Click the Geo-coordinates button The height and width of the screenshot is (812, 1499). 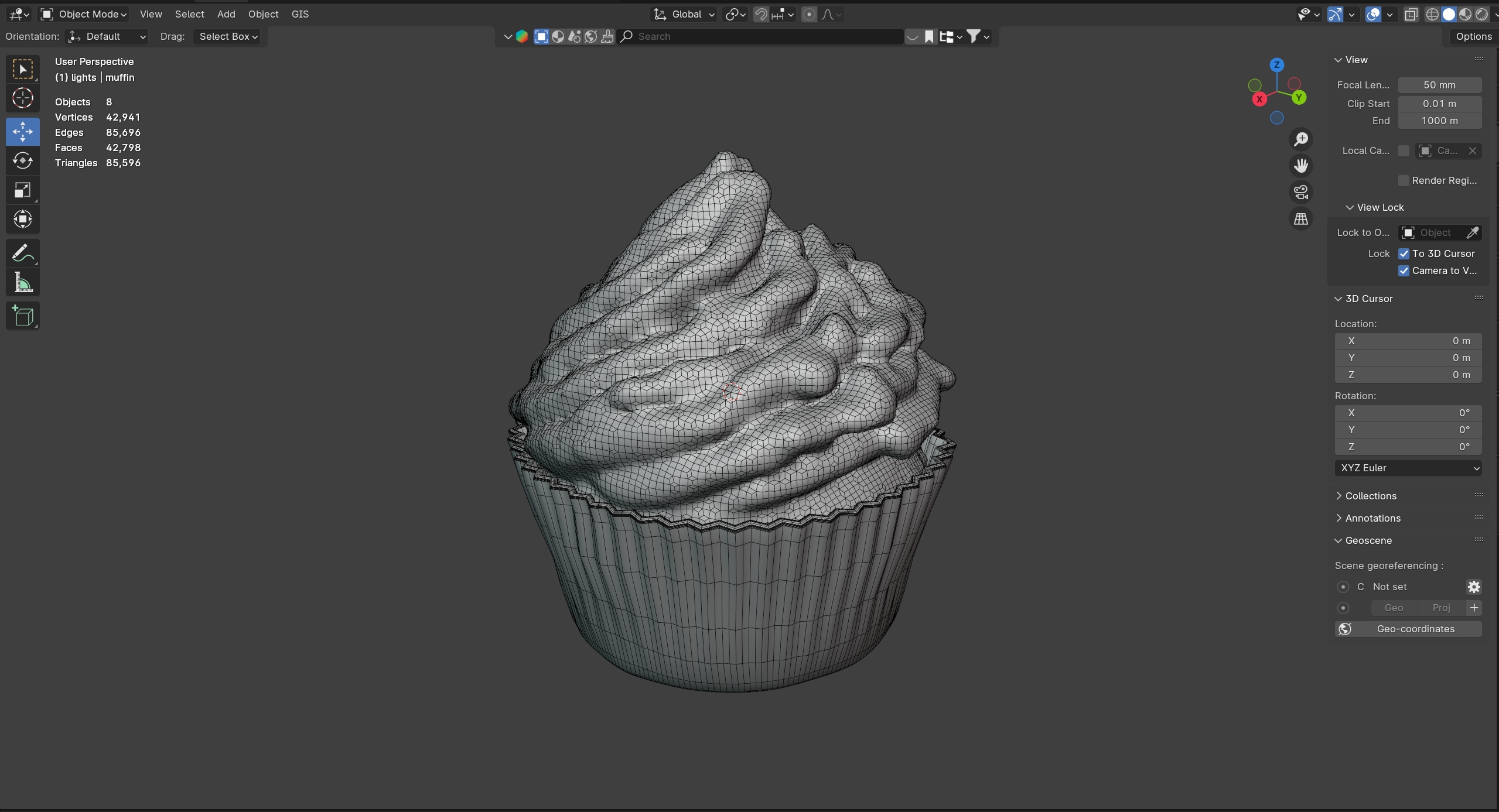(1408, 629)
